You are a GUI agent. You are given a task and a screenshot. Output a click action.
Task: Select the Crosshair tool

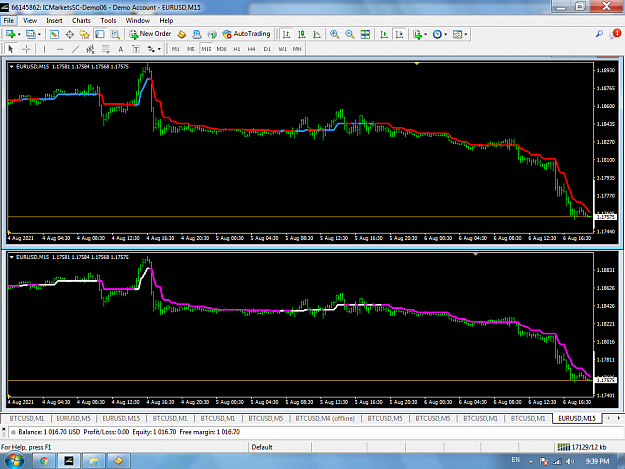pos(26,49)
